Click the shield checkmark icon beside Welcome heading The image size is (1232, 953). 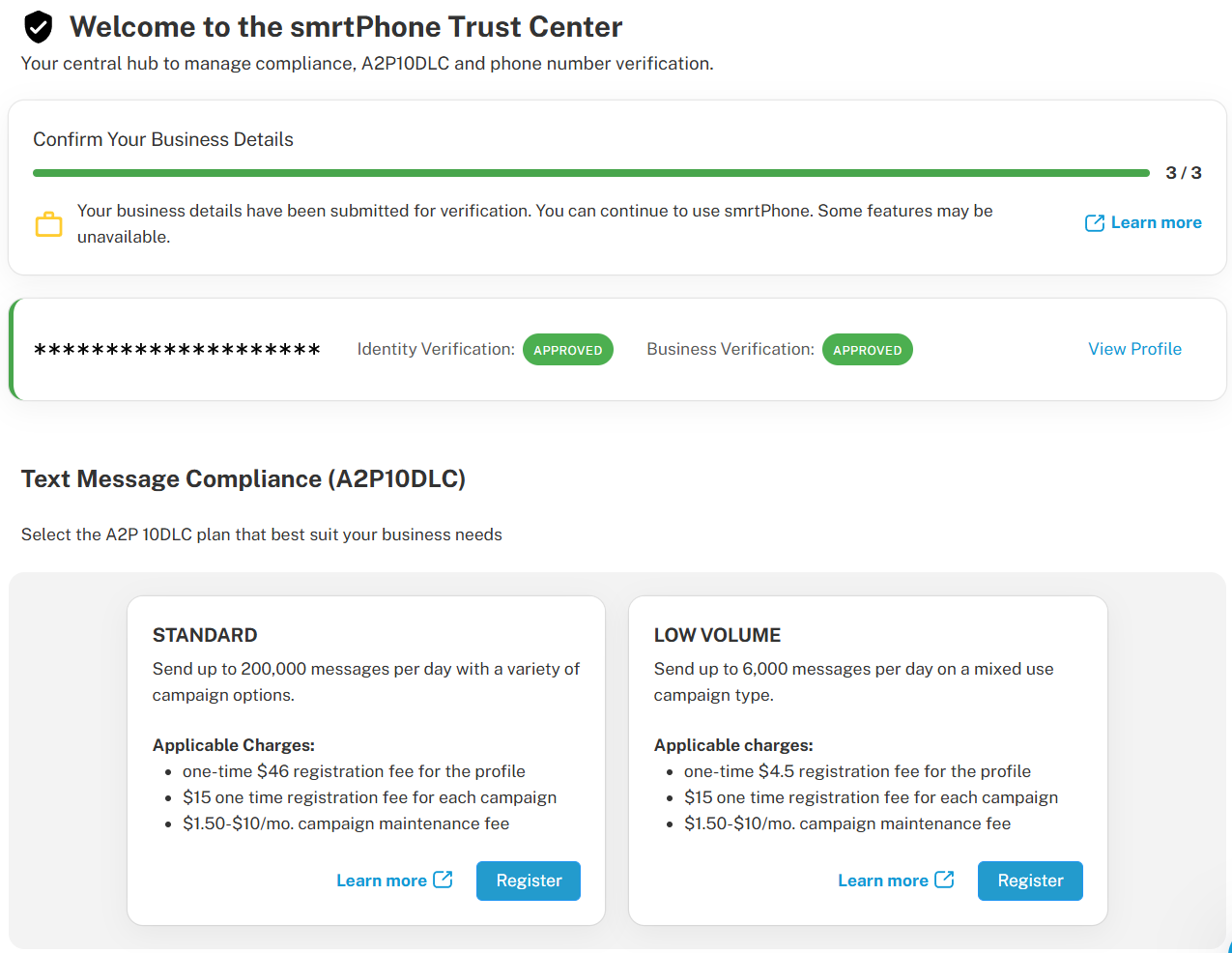38,27
